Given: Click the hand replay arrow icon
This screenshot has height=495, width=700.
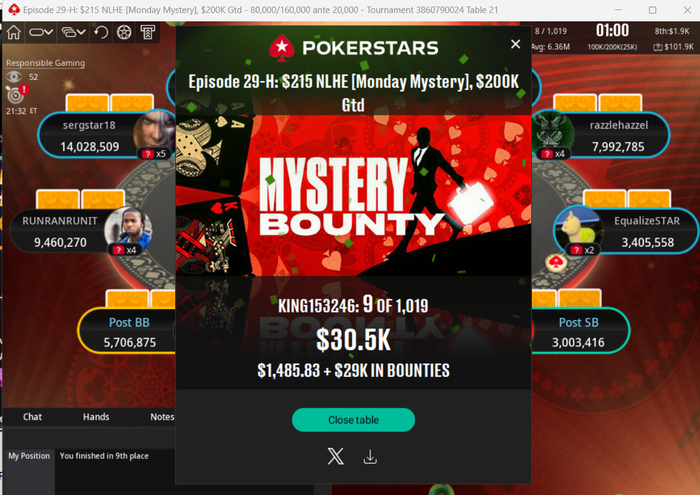Looking at the screenshot, I should 101,32.
